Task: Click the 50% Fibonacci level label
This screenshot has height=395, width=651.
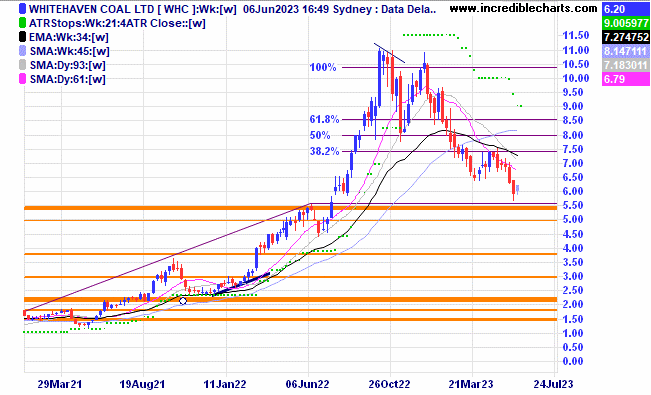Action: [320, 135]
